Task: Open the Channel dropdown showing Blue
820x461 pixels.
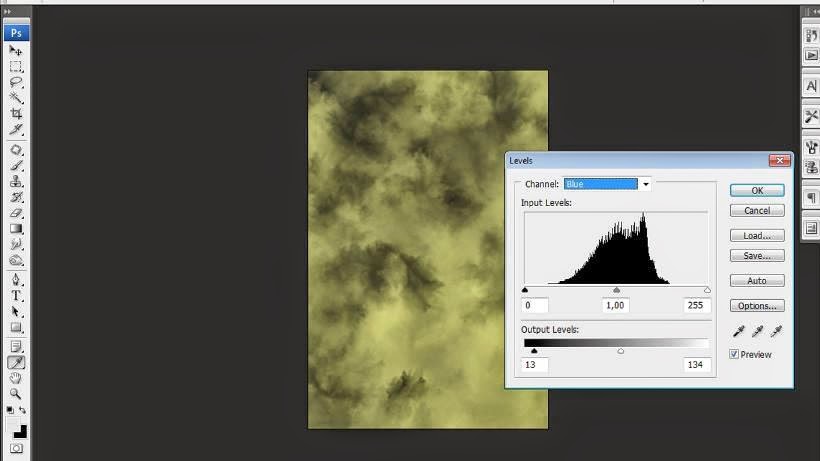Action: coord(608,184)
